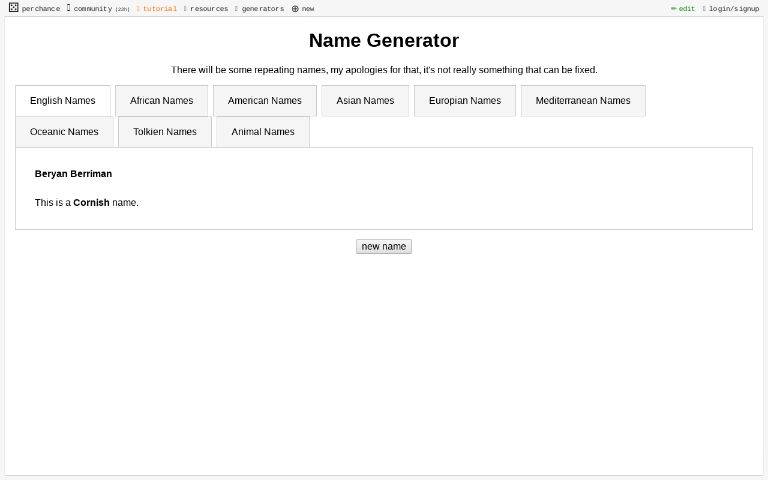Image resolution: width=768 pixels, height=480 pixels.
Task: Switch to the American Names tab
Action: 264,101
